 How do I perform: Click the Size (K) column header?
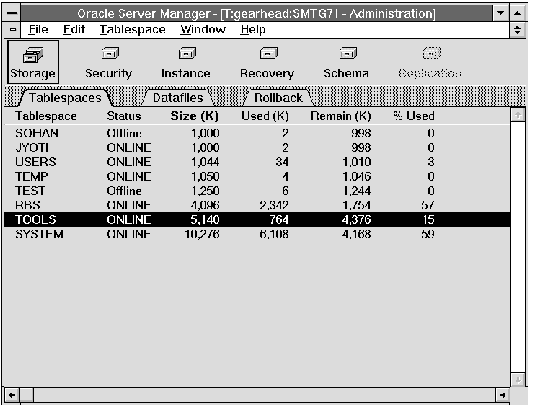pos(195,116)
